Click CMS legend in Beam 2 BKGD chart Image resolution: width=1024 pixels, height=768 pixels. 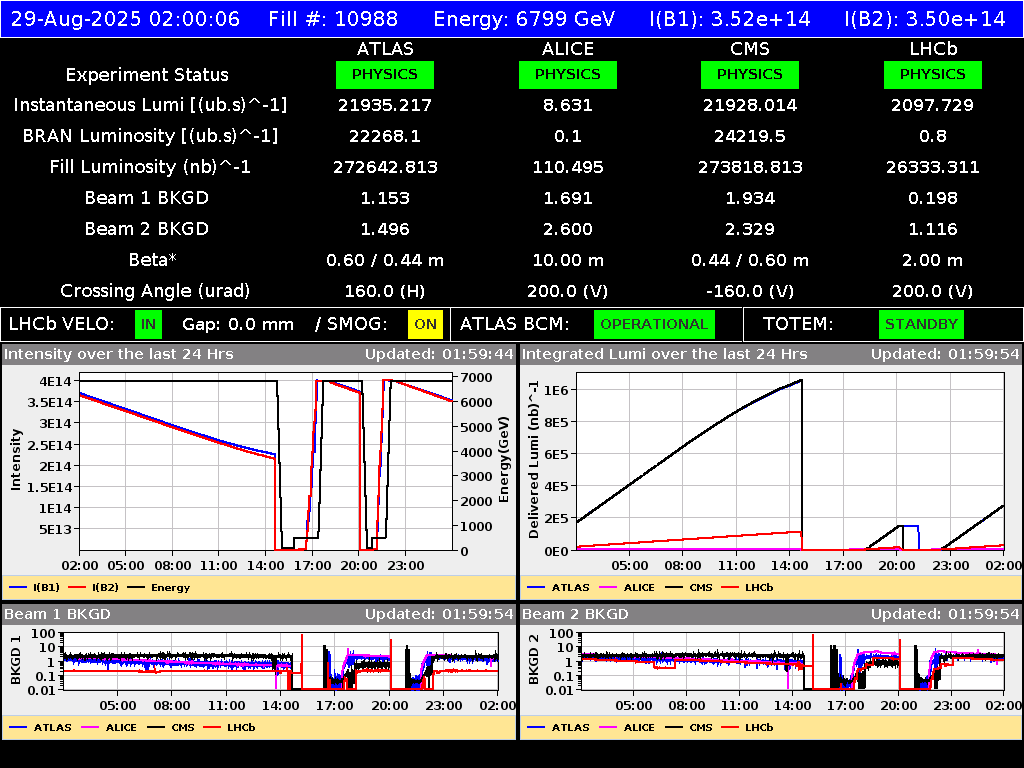(x=689, y=727)
